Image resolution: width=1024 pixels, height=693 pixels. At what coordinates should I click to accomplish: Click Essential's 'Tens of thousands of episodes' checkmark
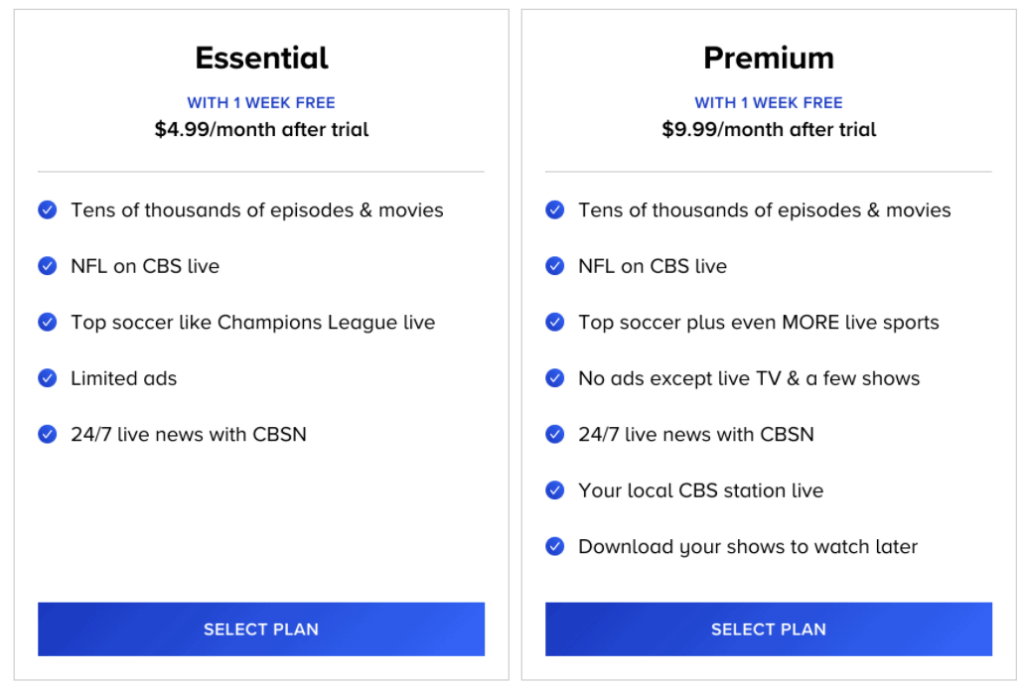tap(47, 210)
